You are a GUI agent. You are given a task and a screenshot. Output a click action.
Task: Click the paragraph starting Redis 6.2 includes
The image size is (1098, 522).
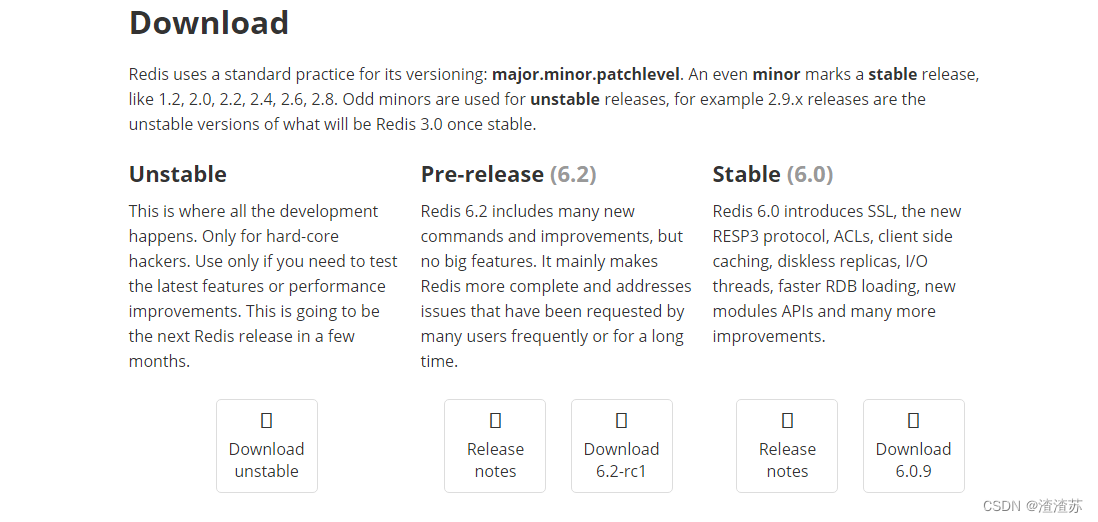coord(556,286)
